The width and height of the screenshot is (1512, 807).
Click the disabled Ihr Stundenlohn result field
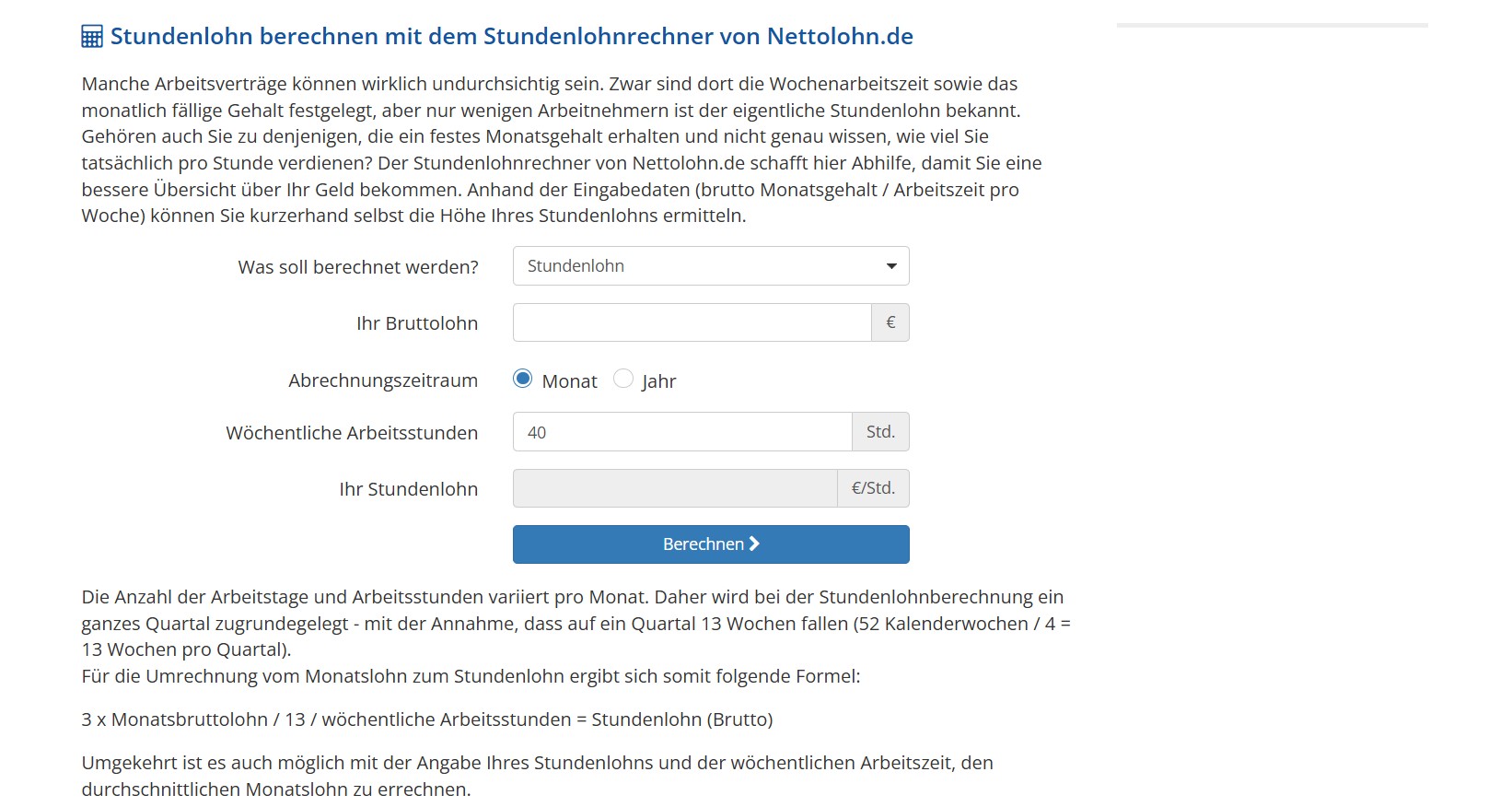[675, 488]
